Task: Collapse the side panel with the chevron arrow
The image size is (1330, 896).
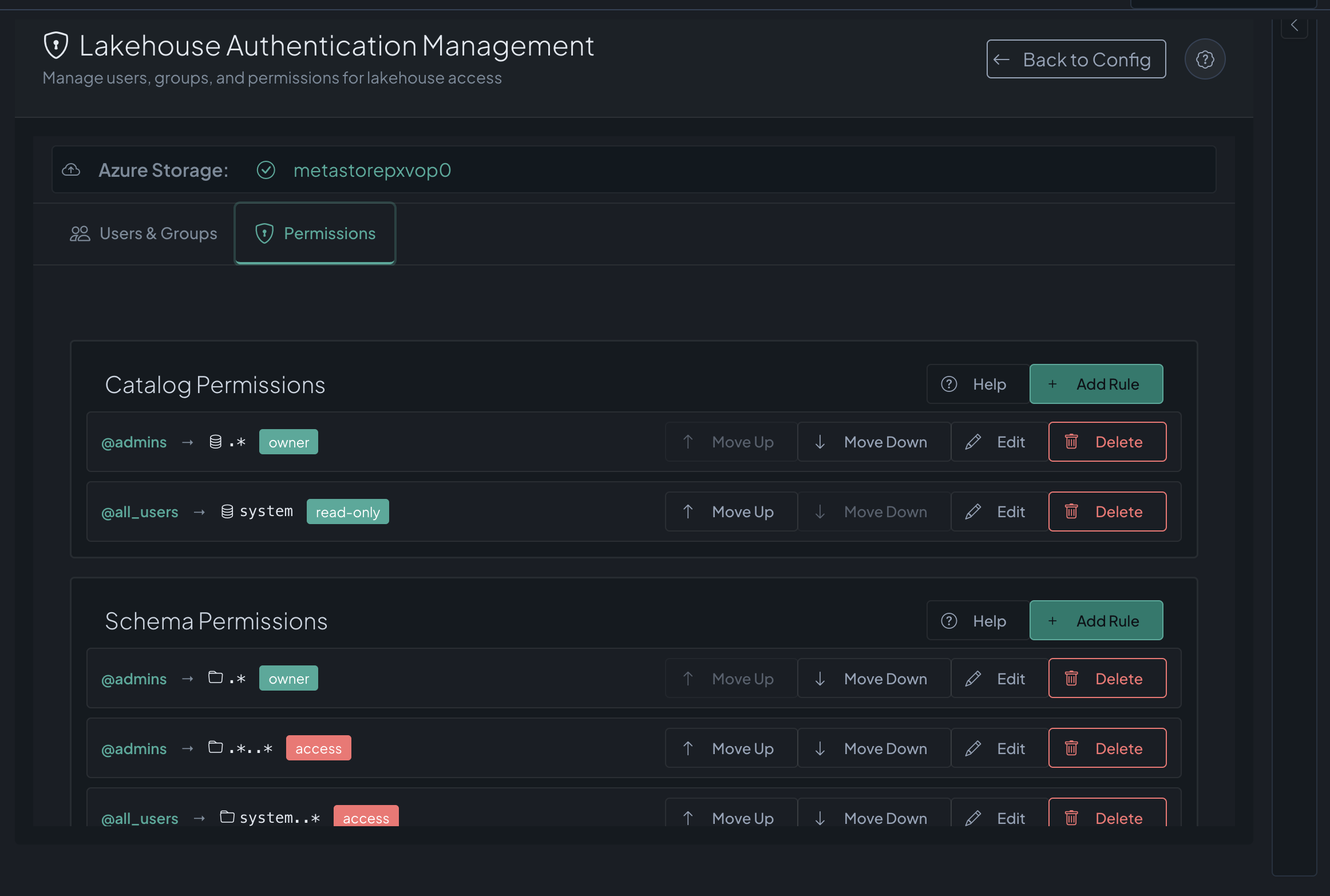Action: click(x=1295, y=25)
